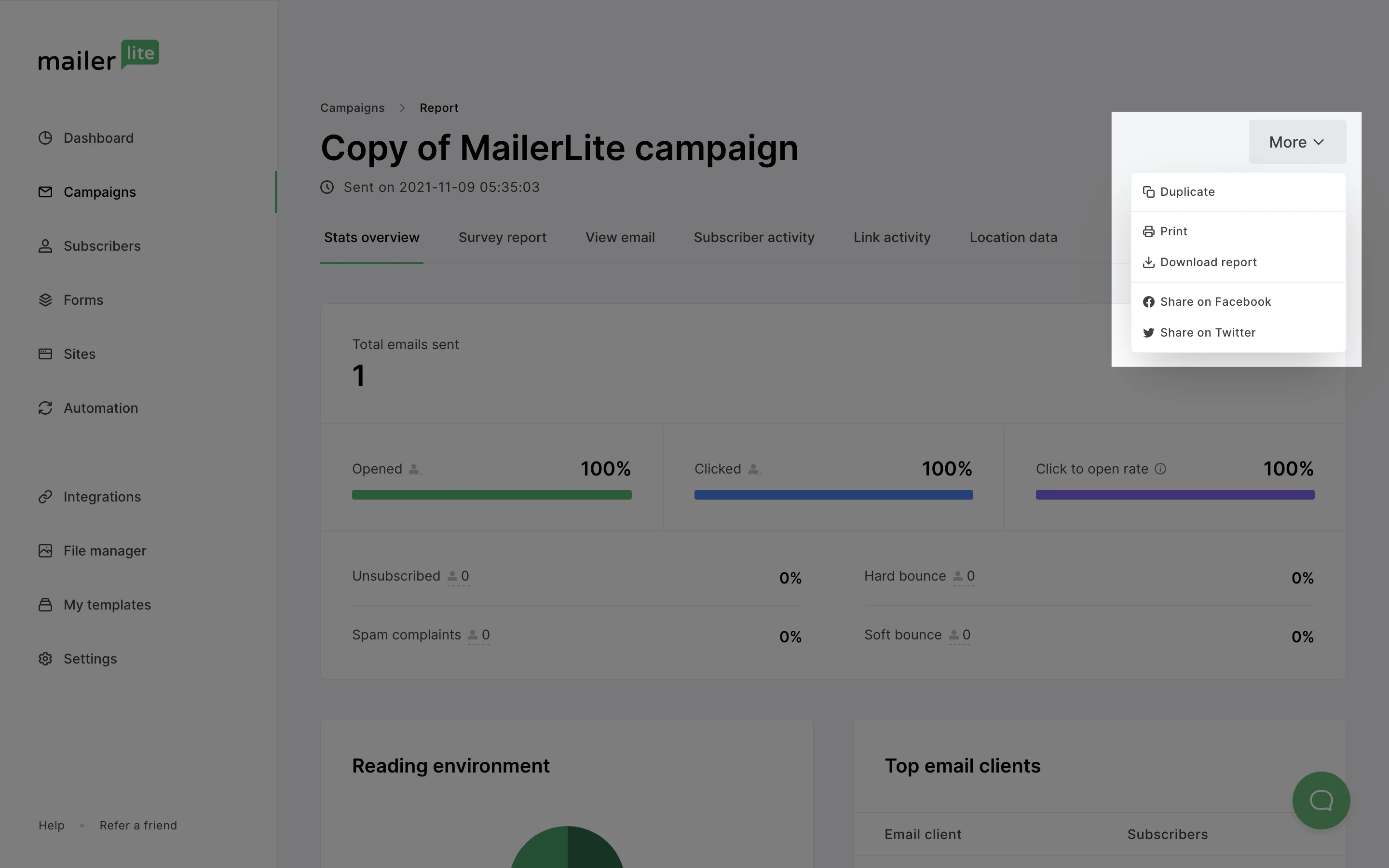Open the More dropdown button
Screen dimensions: 1389x868
(x=1296, y=142)
